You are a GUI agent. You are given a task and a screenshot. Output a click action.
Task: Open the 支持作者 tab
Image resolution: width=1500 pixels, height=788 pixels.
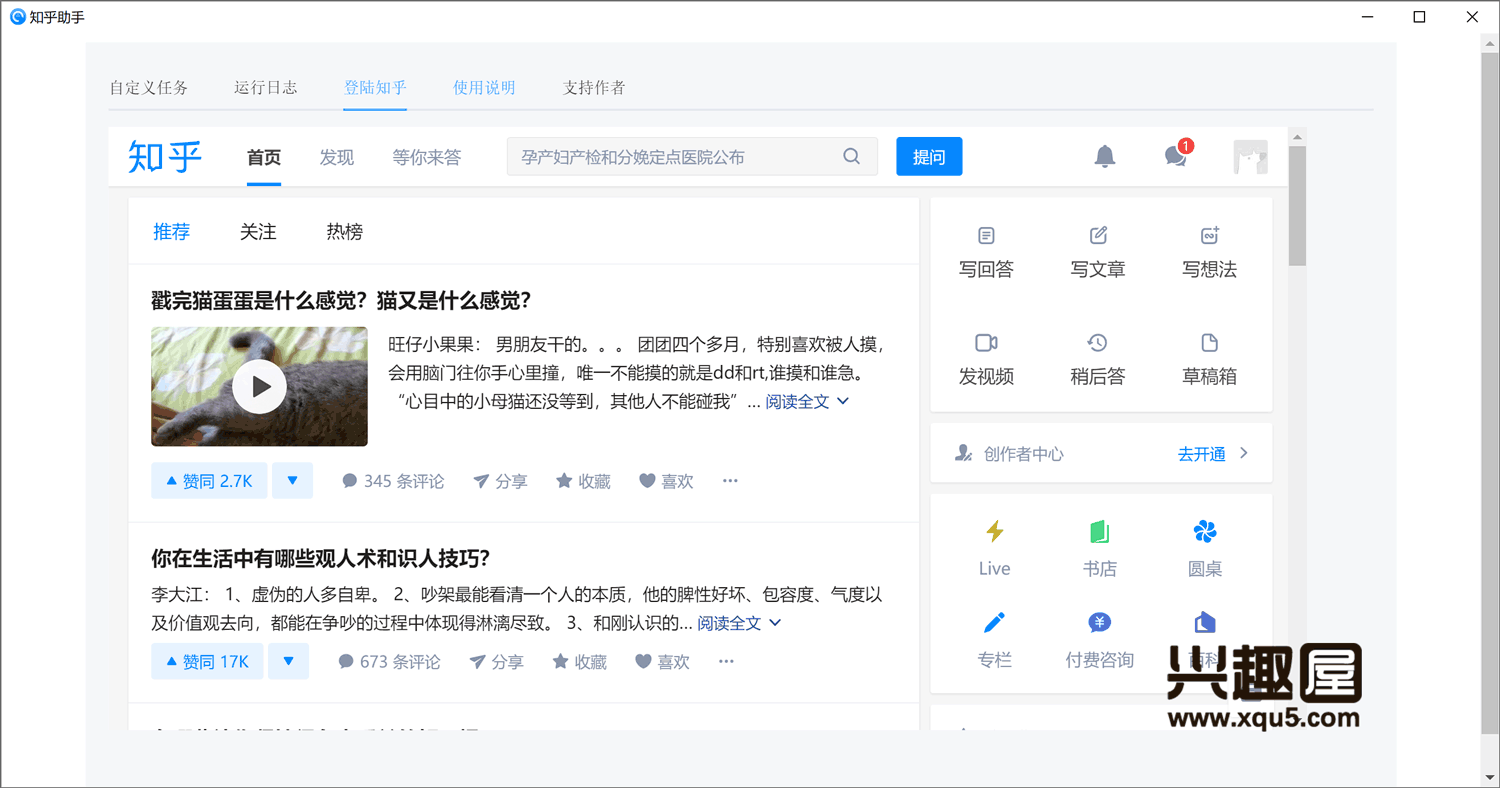click(x=594, y=87)
